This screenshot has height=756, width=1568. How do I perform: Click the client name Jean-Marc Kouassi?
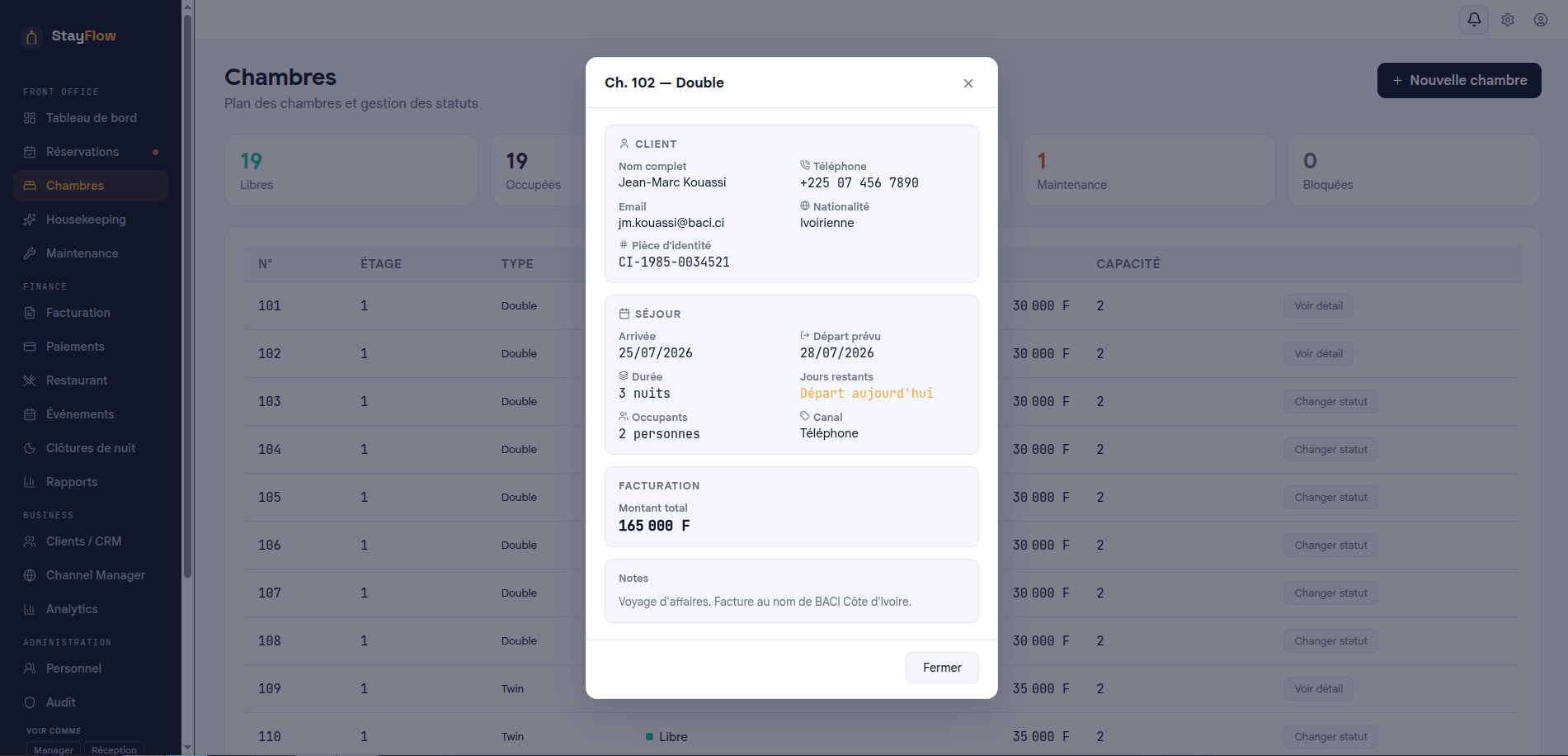pos(672,182)
